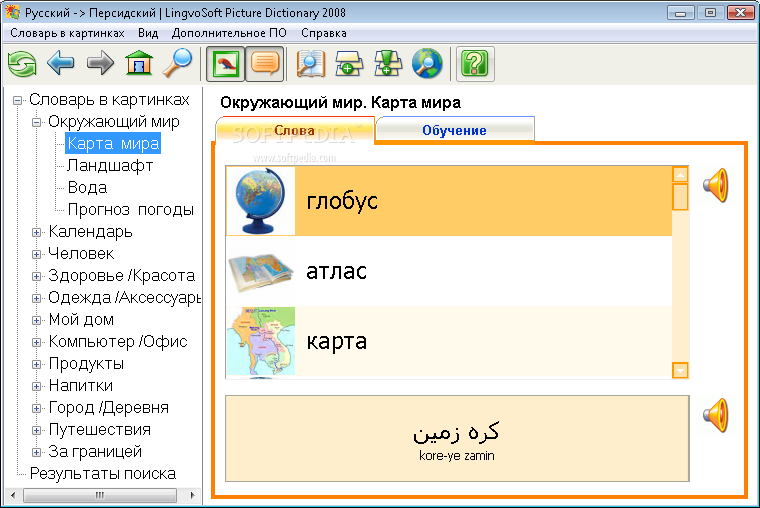The width and height of the screenshot is (760, 508).
Task: Expand the Здоровье /Красота category
Action: (36, 276)
